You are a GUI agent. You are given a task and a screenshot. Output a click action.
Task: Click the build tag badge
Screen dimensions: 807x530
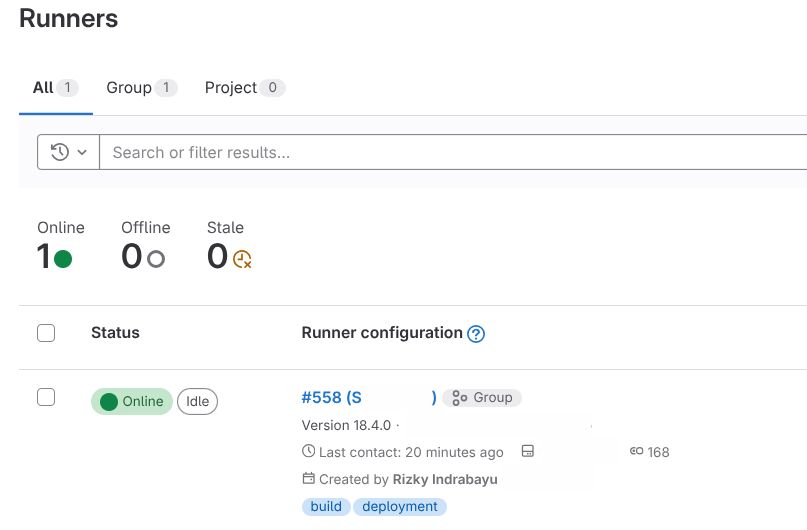pyautogui.click(x=326, y=507)
